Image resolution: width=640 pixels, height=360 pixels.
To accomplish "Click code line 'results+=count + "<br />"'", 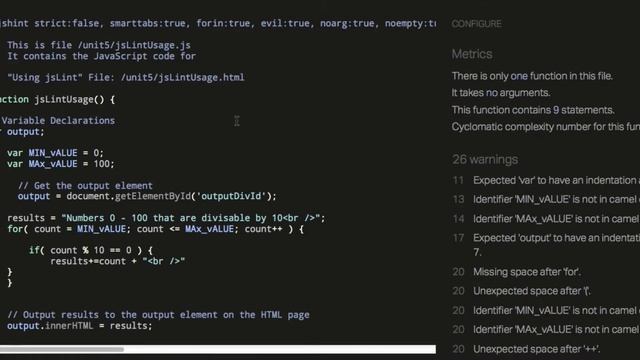I will (118, 261).
